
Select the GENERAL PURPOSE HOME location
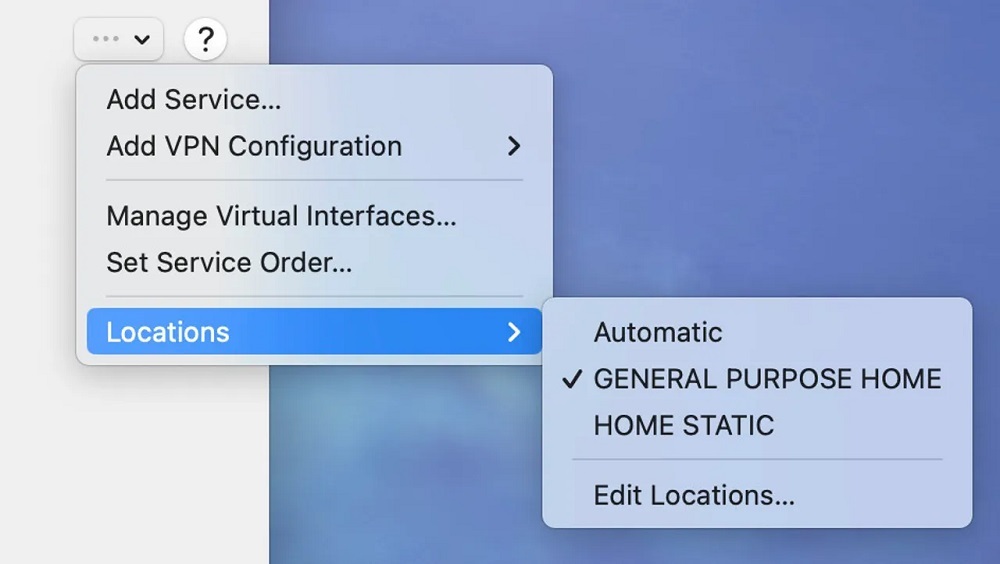767,379
